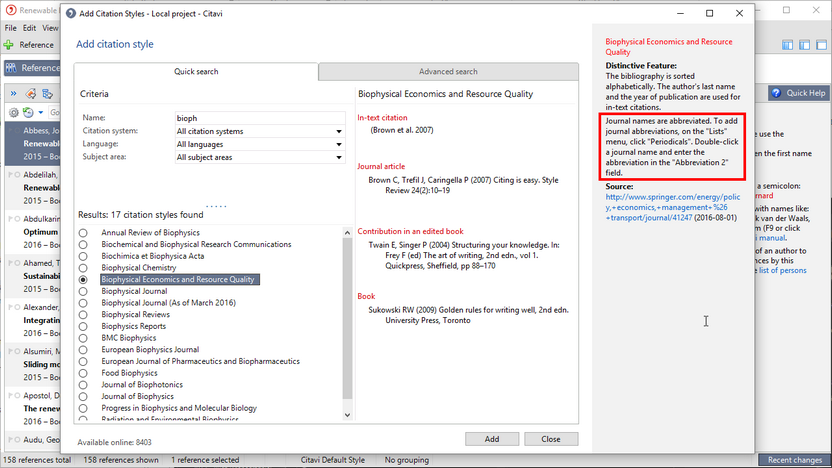Select the Biophysical Chemistry radio button
Screen dimensions: 832x468
83,268
